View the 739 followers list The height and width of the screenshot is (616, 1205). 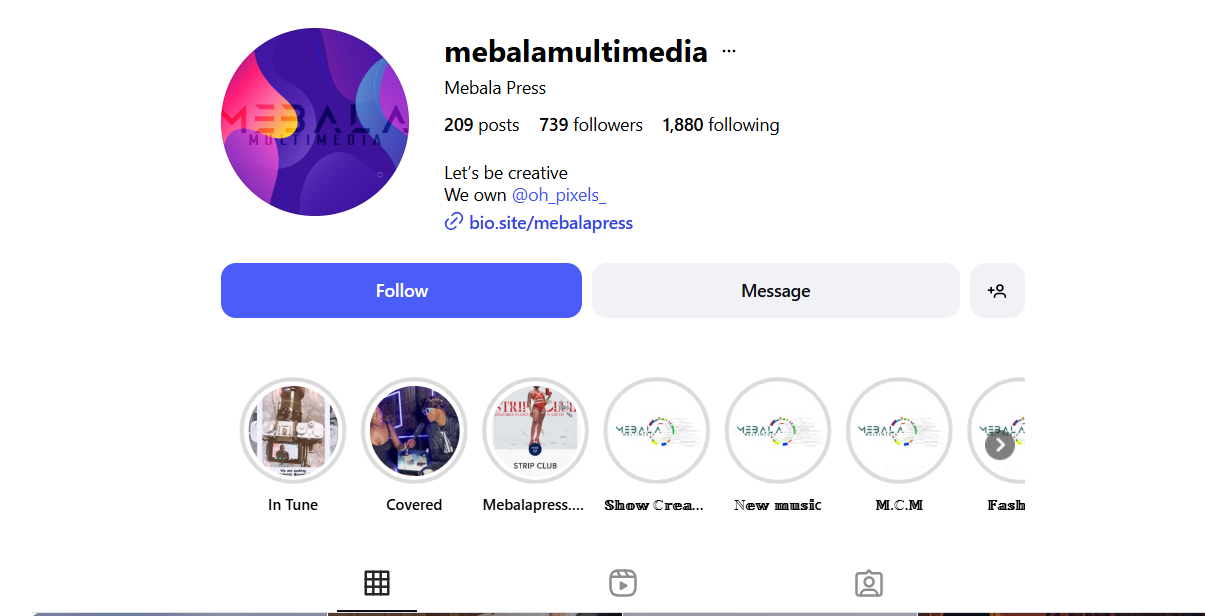click(591, 125)
